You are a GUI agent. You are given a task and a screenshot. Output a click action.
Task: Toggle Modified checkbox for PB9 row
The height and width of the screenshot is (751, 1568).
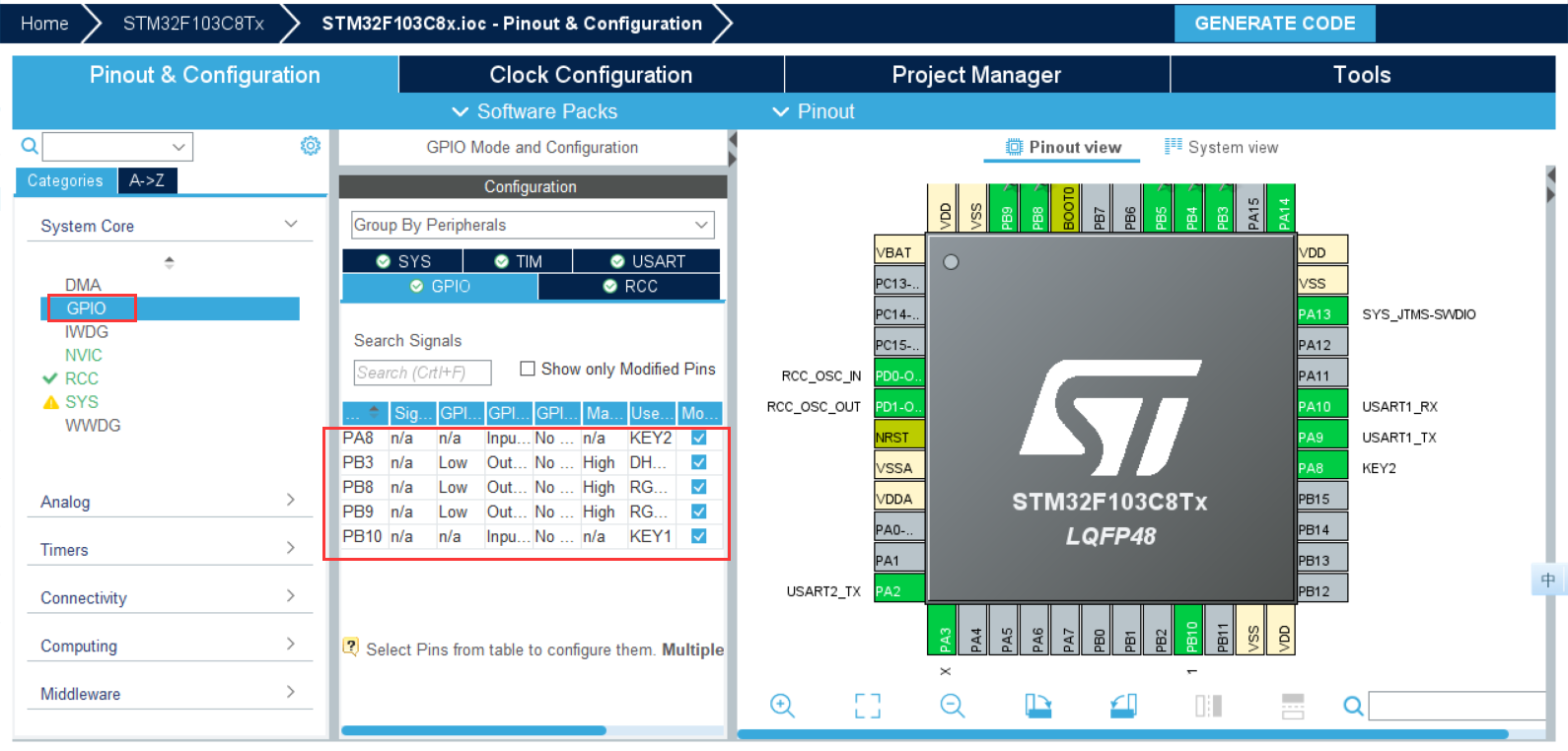(x=698, y=512)
